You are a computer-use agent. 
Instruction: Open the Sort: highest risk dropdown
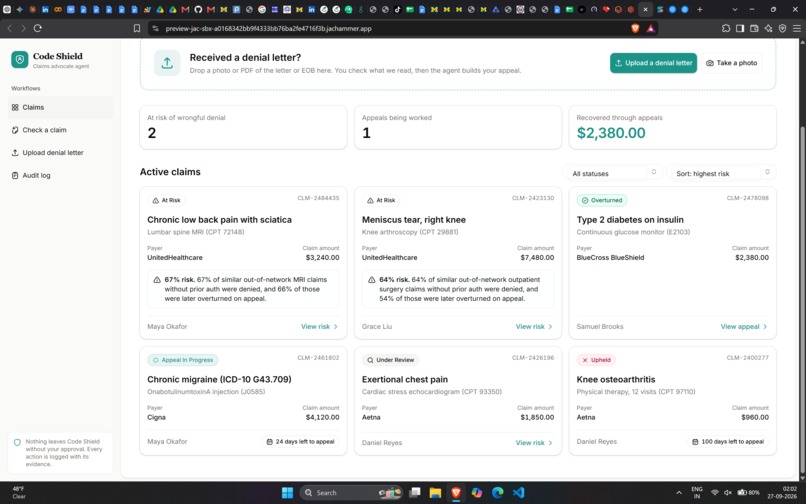[x=721, y=173]
